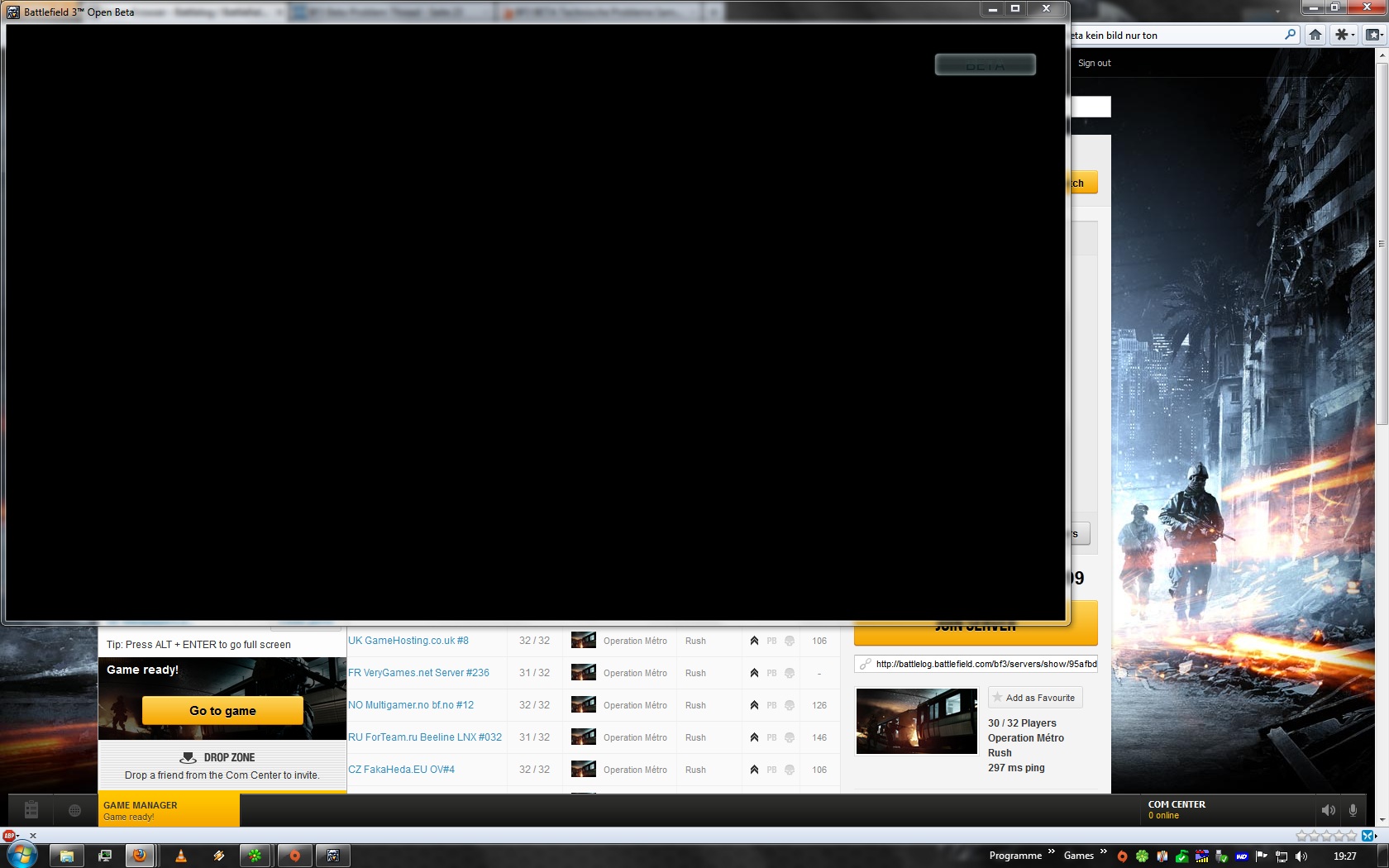The image size is (1389, 868).
Task: Click the taskbar clock showing 19:27
Action: [x=1344, y=856]
